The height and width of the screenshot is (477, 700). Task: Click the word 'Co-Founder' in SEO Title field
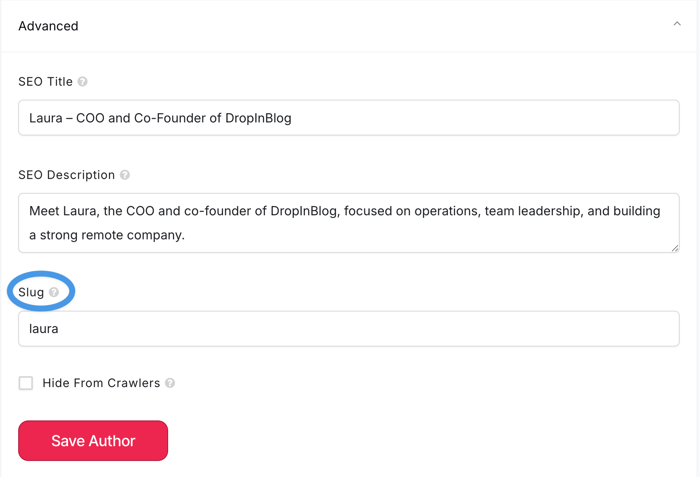pyautogui.click(x=169, y=118)
